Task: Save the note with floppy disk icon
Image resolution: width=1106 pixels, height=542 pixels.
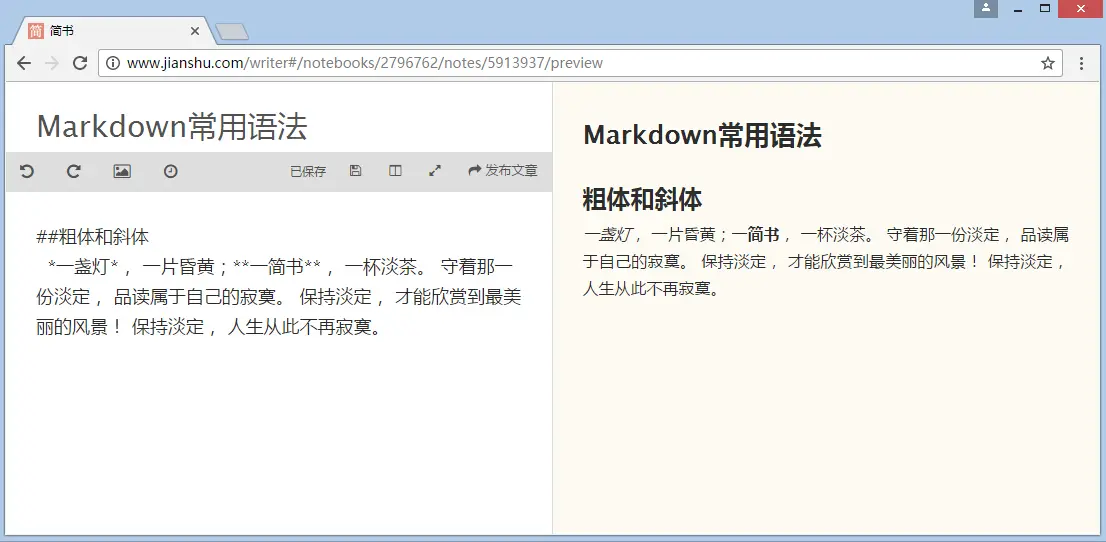Action: coord(356,171)
